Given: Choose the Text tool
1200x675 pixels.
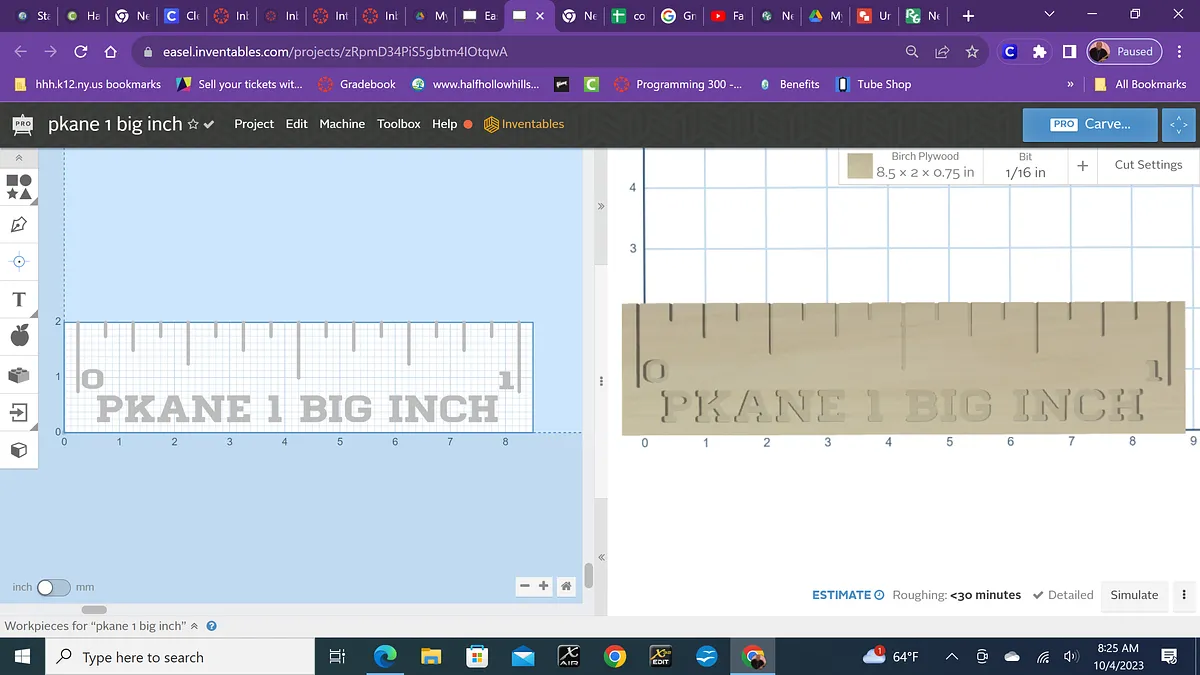Looking at the screenshot, I should (19, 299).
